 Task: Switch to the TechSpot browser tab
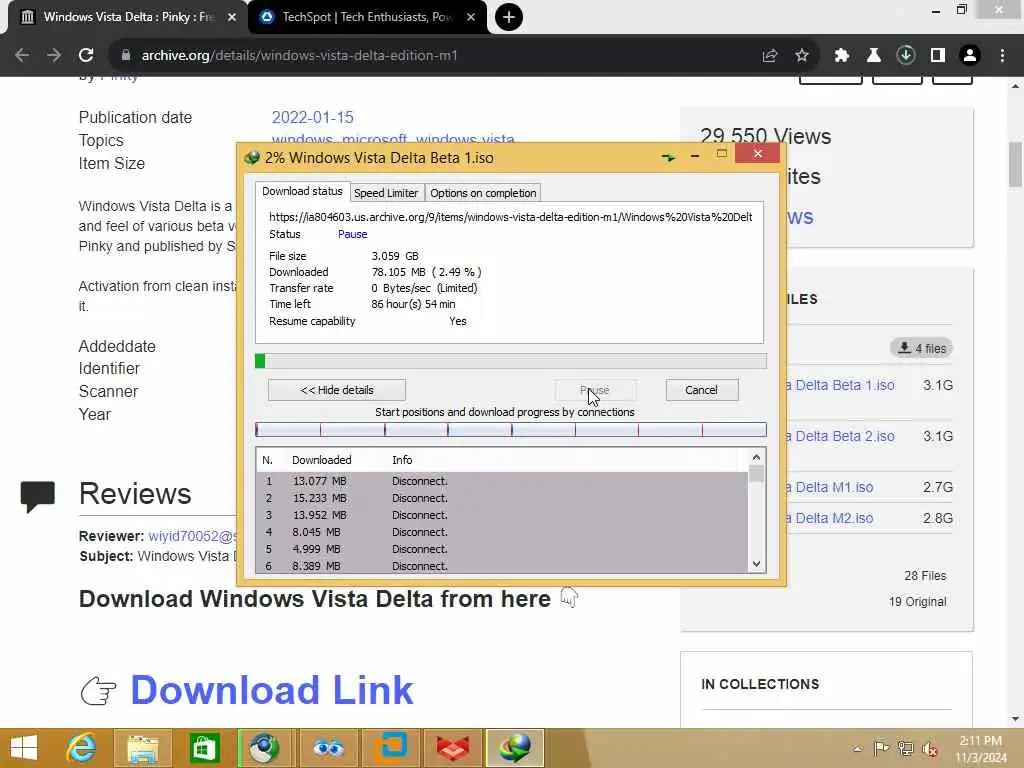point(367,18)
